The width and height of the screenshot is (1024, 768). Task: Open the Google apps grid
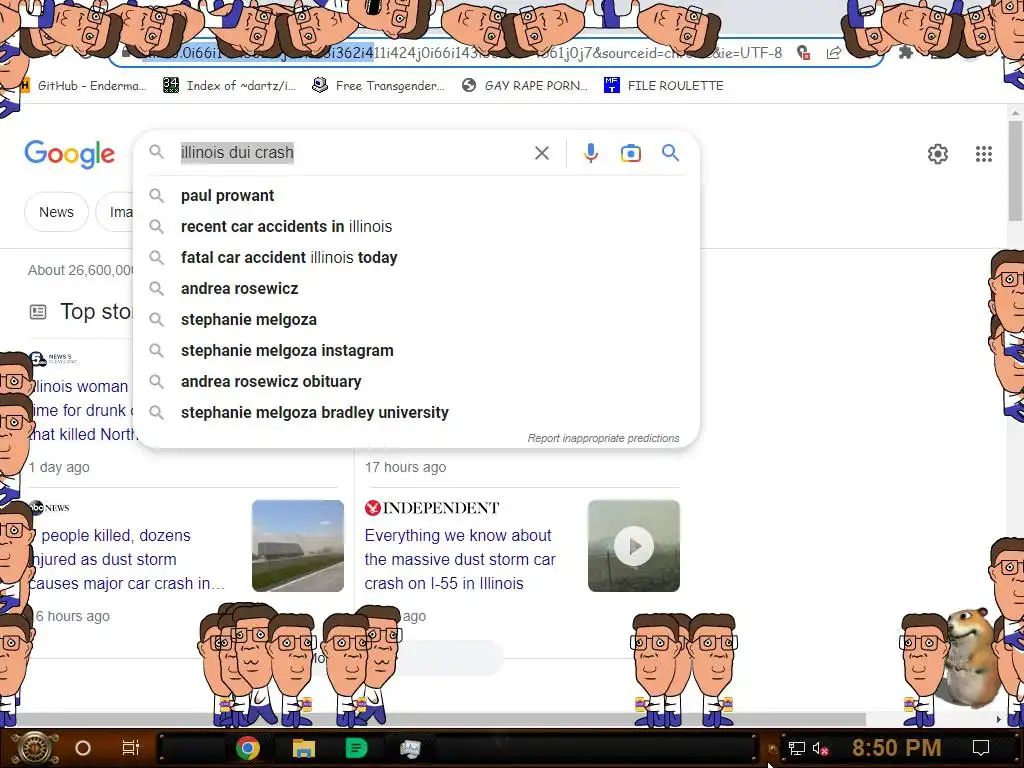click(x=984, y=154)
